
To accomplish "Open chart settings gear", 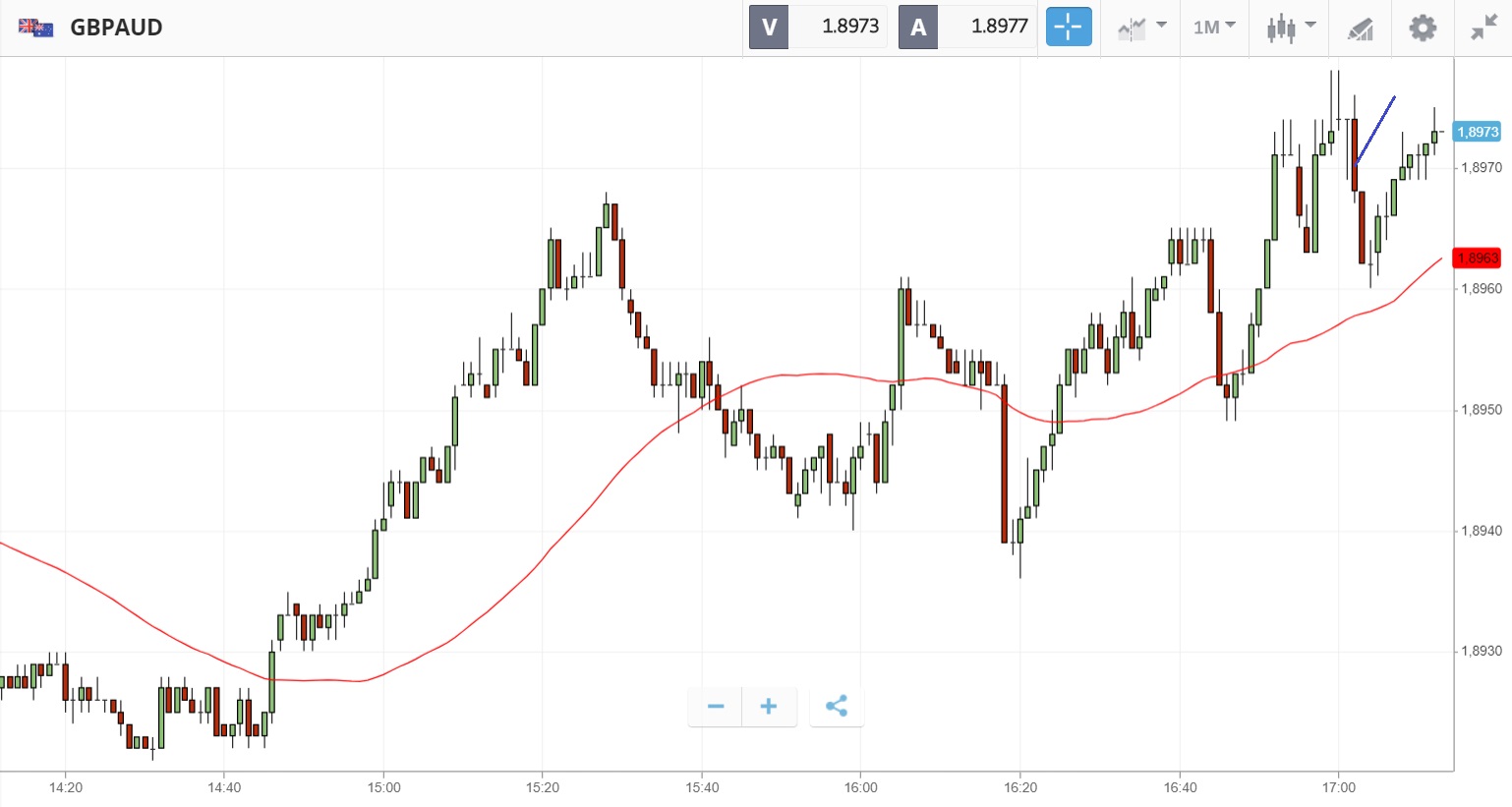I will coord(1422,28).
